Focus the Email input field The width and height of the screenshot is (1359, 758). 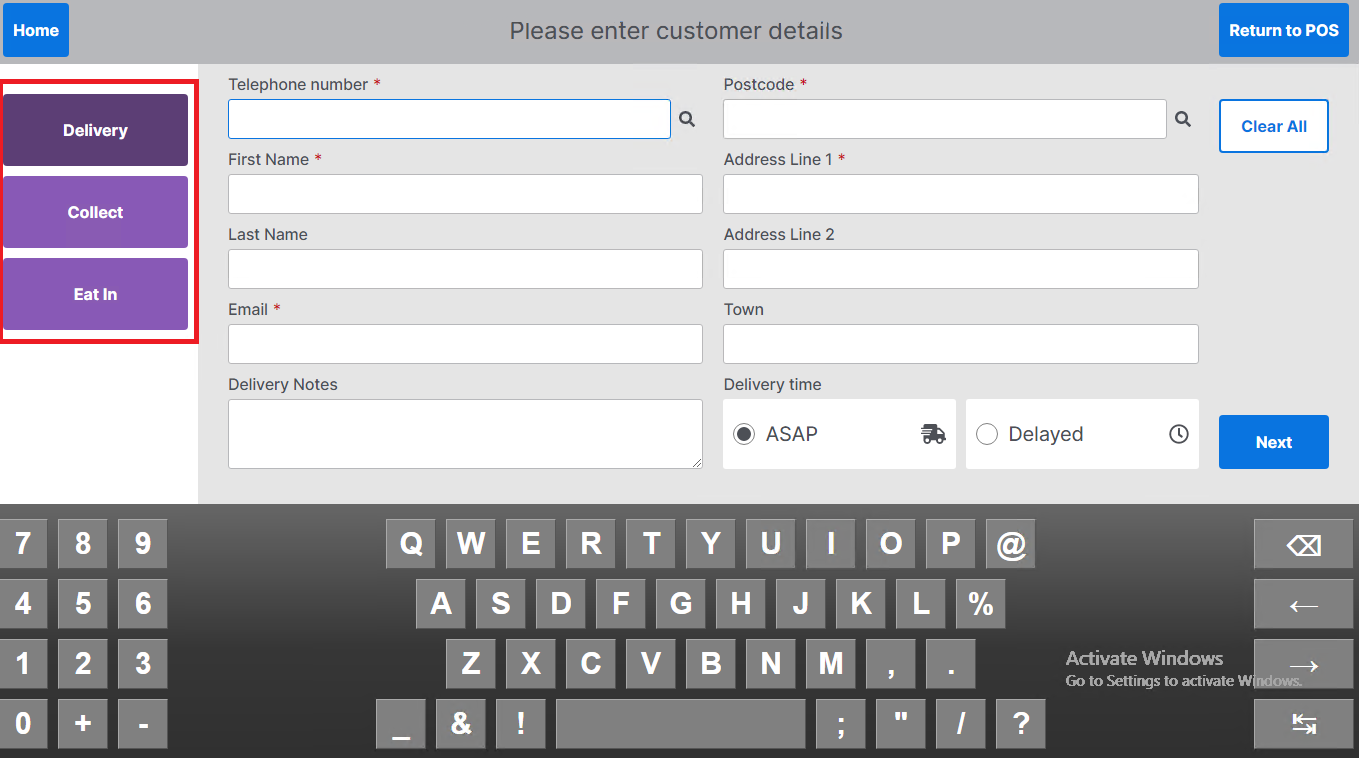[x=465, y=344]
